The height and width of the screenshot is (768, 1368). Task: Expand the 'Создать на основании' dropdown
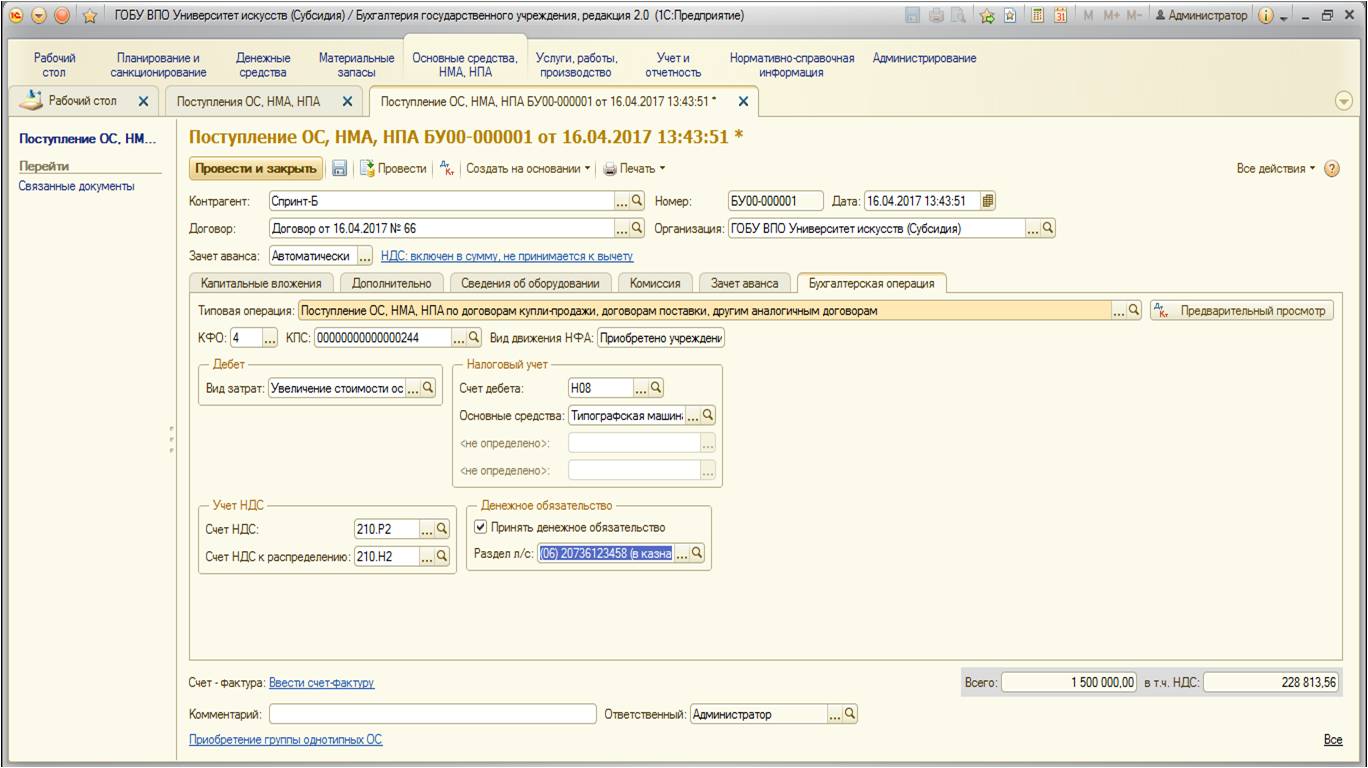click(x=529, y=169)
